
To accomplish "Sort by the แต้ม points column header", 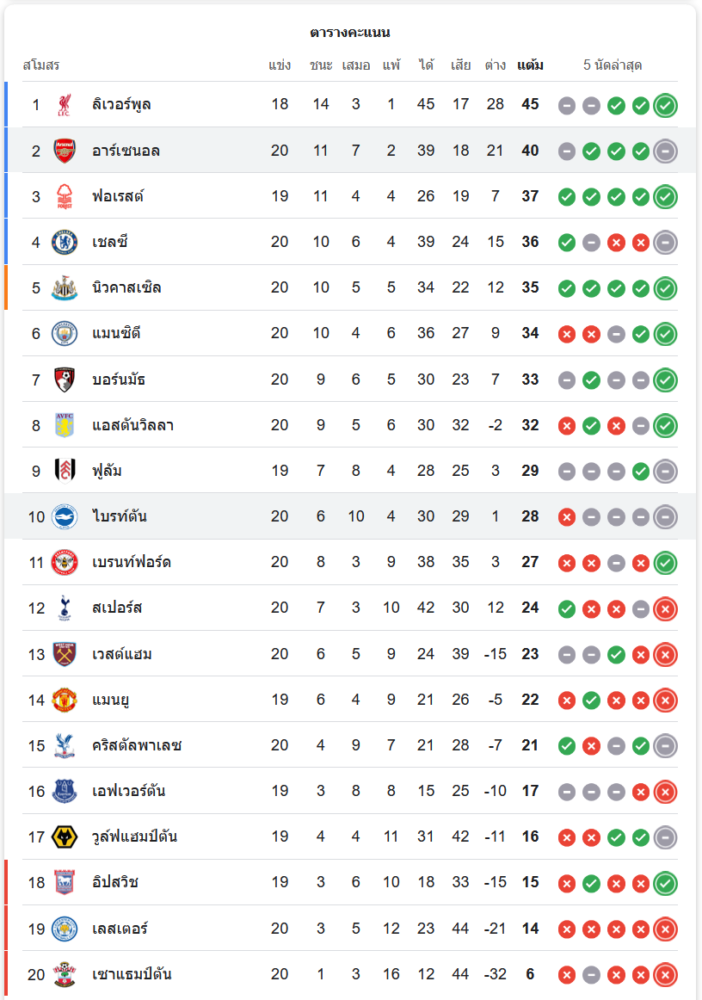I will coord(530,66).
